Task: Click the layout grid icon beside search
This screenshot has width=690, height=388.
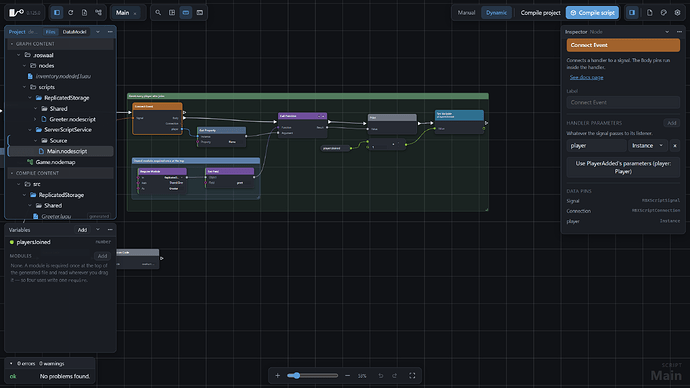Action: click(x=172, y=13)
